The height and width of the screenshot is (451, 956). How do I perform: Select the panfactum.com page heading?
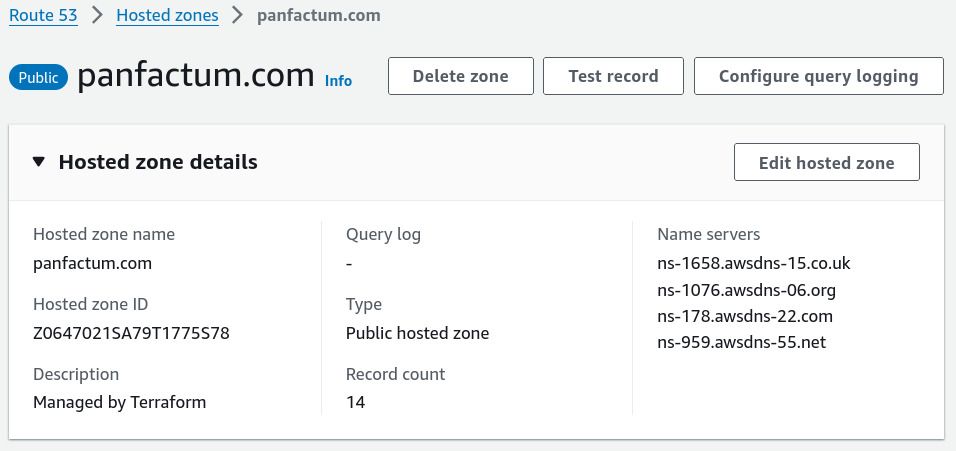click(196, 76)
